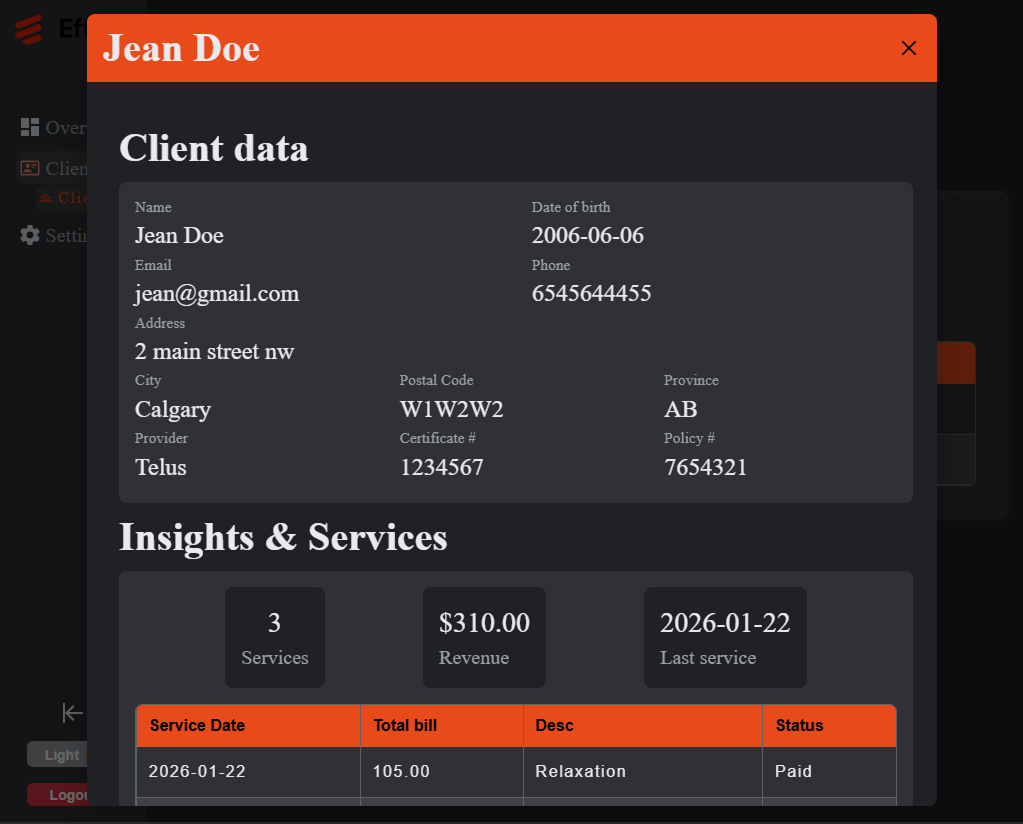
Task: Sort by the Status column header
Action: 797,725
